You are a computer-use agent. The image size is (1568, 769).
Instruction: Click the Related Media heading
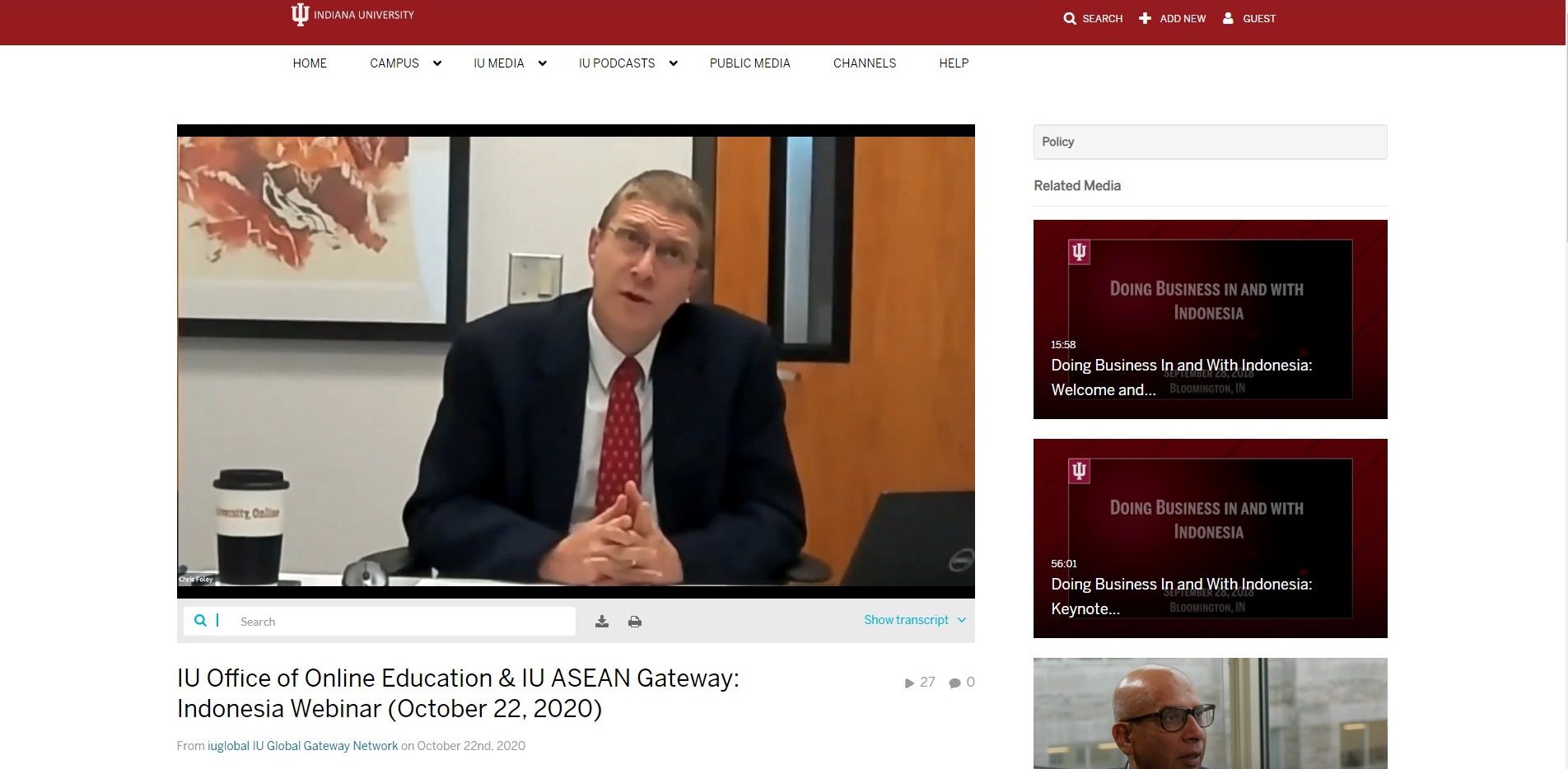[x=1077, y=186]
